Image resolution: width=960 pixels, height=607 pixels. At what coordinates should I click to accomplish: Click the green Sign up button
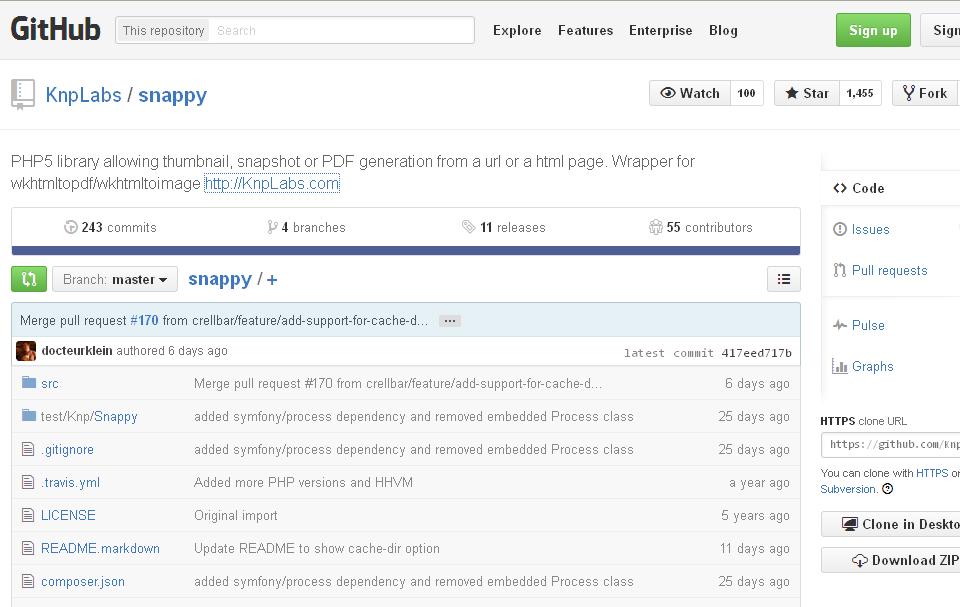pyautogui.click(x=873, y=30)
